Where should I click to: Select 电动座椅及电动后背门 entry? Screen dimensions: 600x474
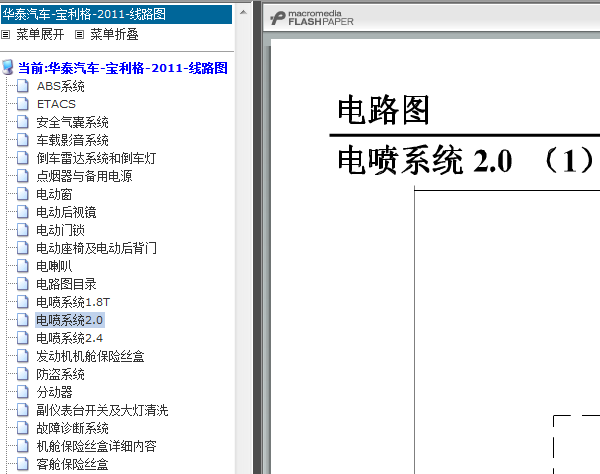point(96,248)
